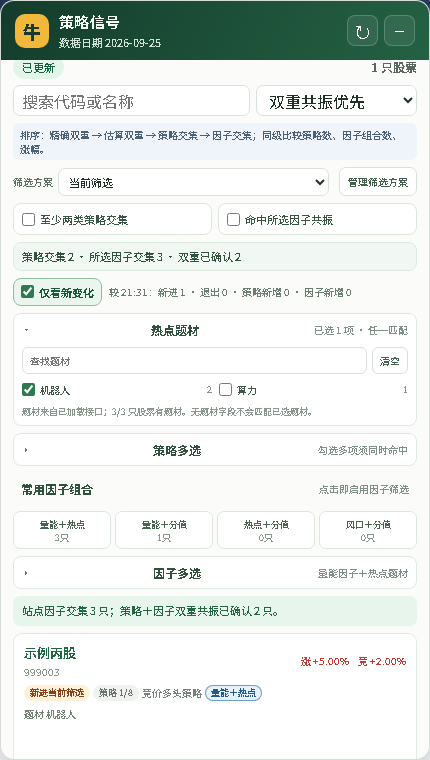Enable 至少两类策略交集 checkbox

(29, 220)
